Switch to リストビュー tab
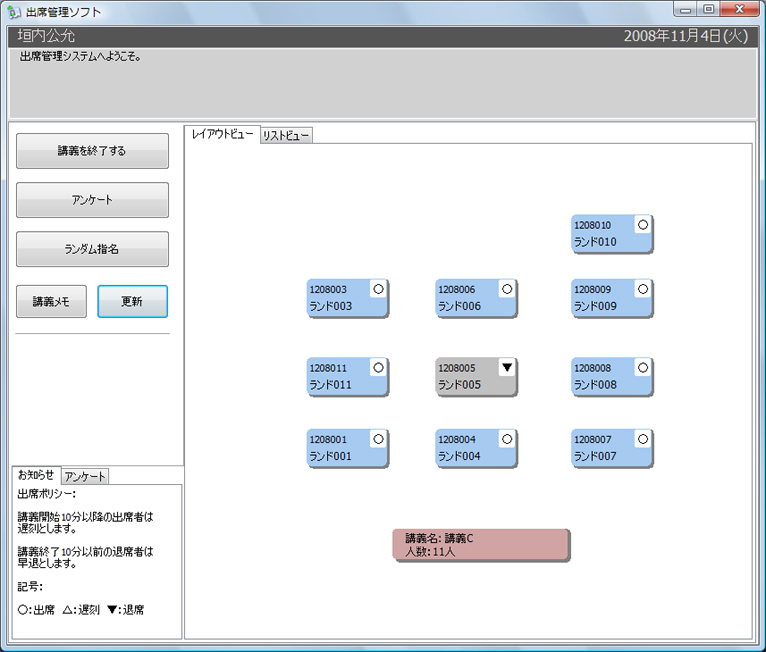 pyautogui.click(x=286, y=136)
